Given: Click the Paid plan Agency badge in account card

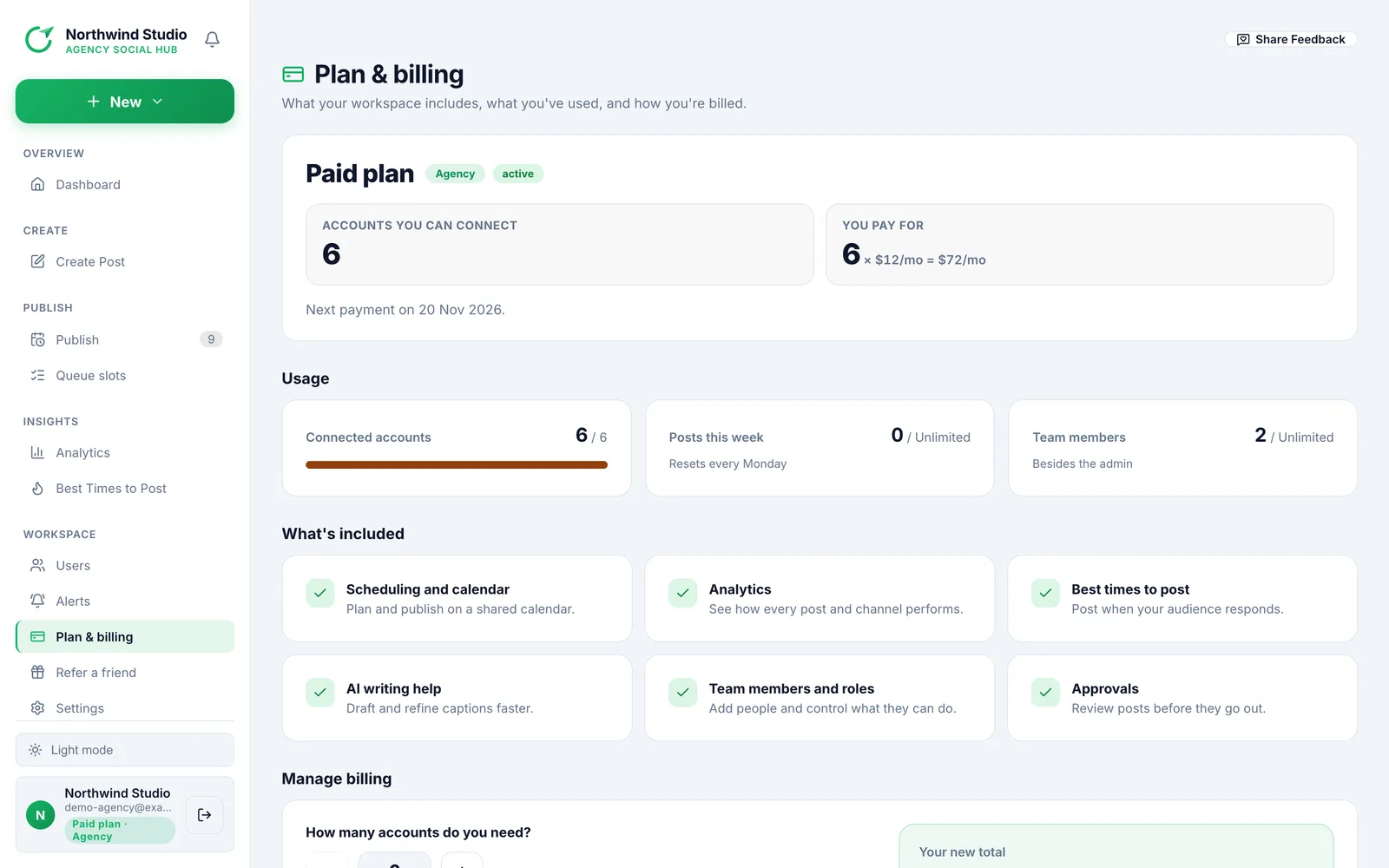Looking at the screenshot, I should point(120,831).
